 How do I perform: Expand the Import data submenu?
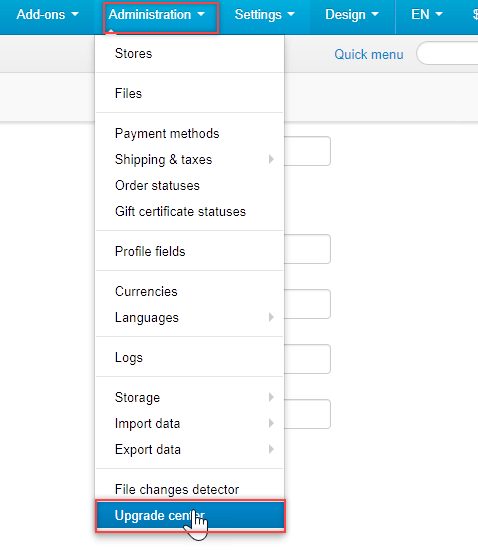190,423
